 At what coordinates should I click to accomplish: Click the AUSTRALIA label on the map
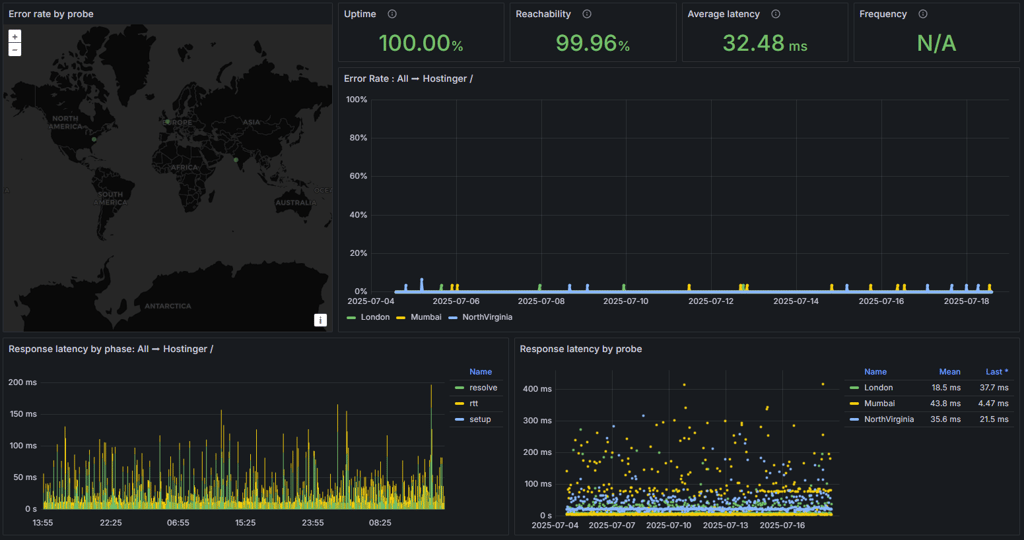pos(295,202)
